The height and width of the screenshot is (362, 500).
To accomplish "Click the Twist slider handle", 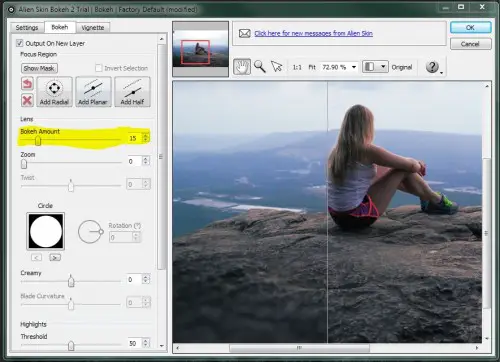I will point(71,186).
